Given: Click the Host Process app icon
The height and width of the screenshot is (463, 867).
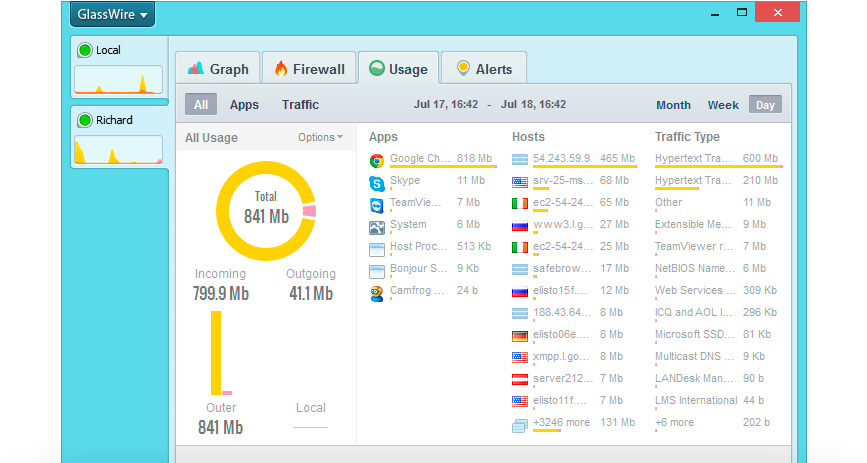Looking at the screenshot, I should 377,249.
